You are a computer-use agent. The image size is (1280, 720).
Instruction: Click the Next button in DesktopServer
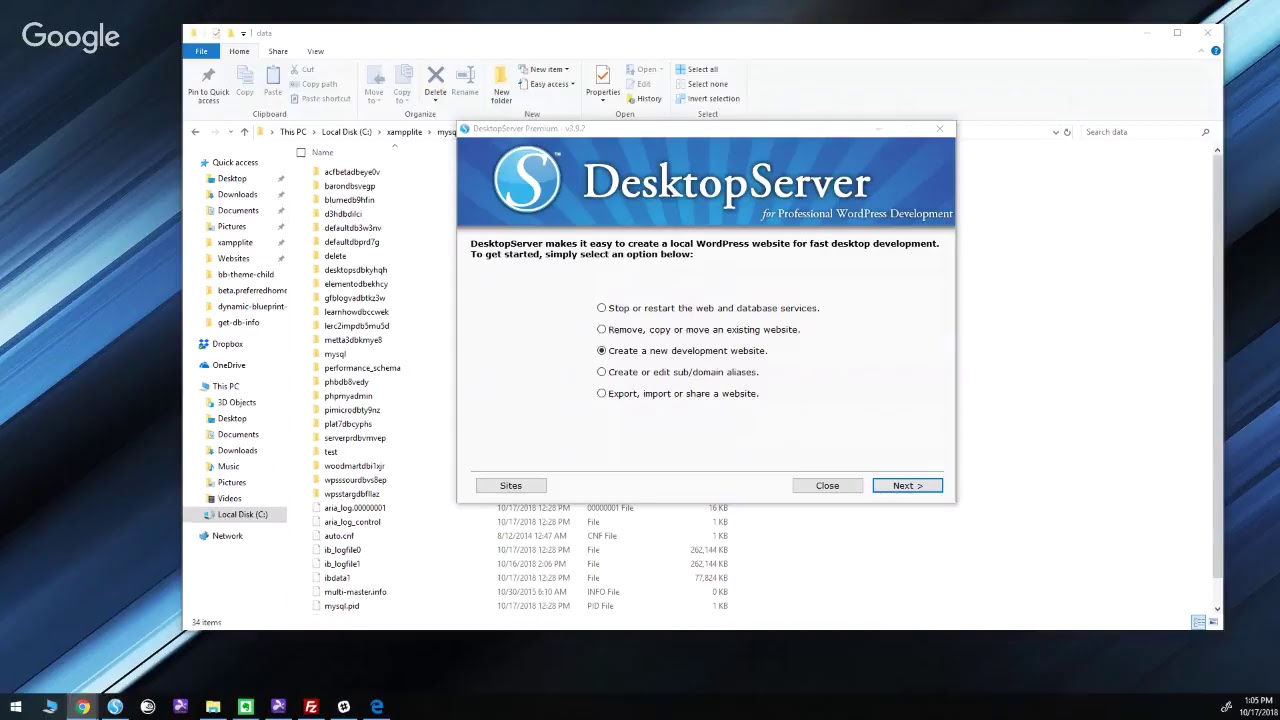pyautogui.click(x=907, y=486)
